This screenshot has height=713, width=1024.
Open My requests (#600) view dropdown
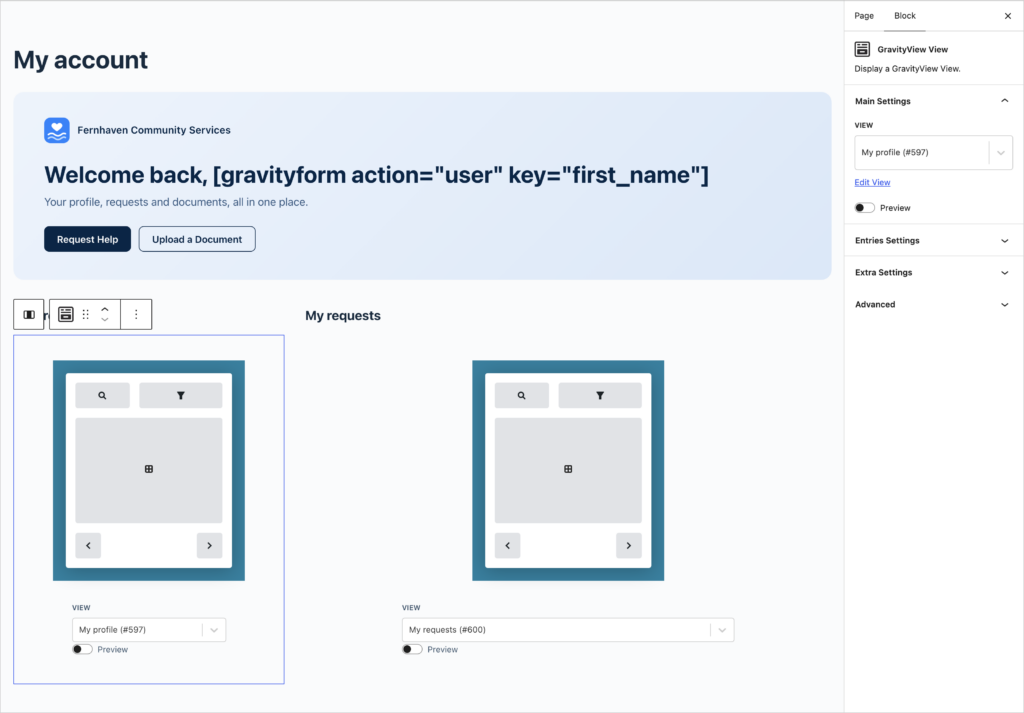(568, 630)
